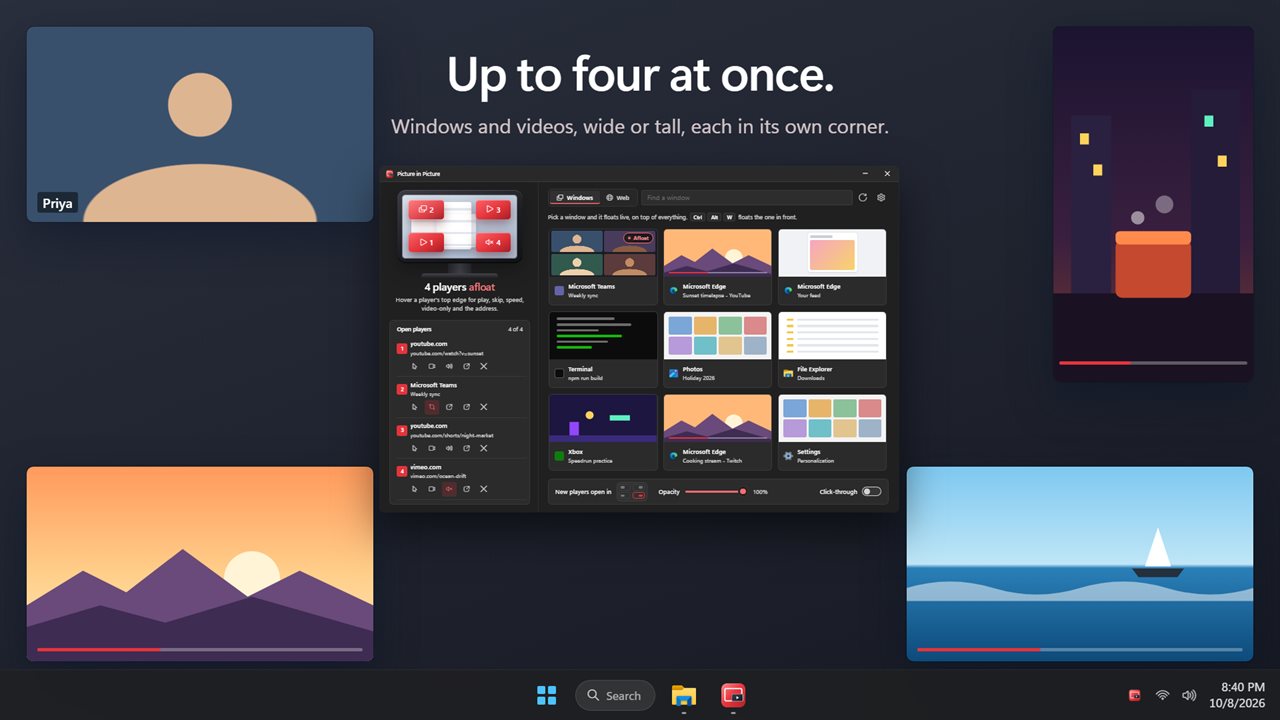Make the vimeo.com player video-only
Screen dimensions: 1280x720
point(432,489)
